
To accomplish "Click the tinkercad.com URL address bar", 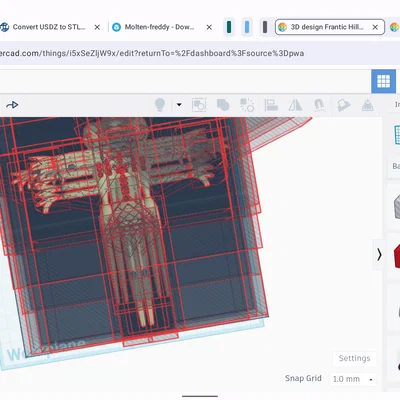I will tap(200, 53).
